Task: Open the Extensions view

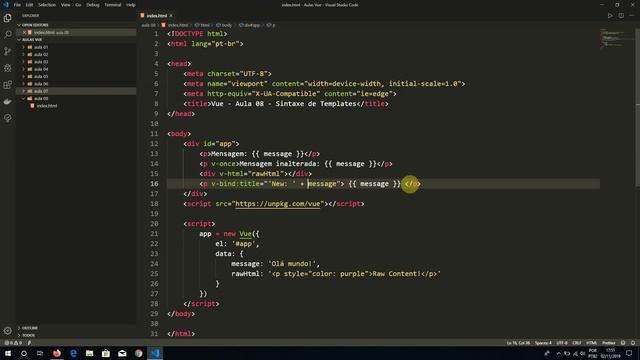Action: pyautogui.click(x=7, y=84)
